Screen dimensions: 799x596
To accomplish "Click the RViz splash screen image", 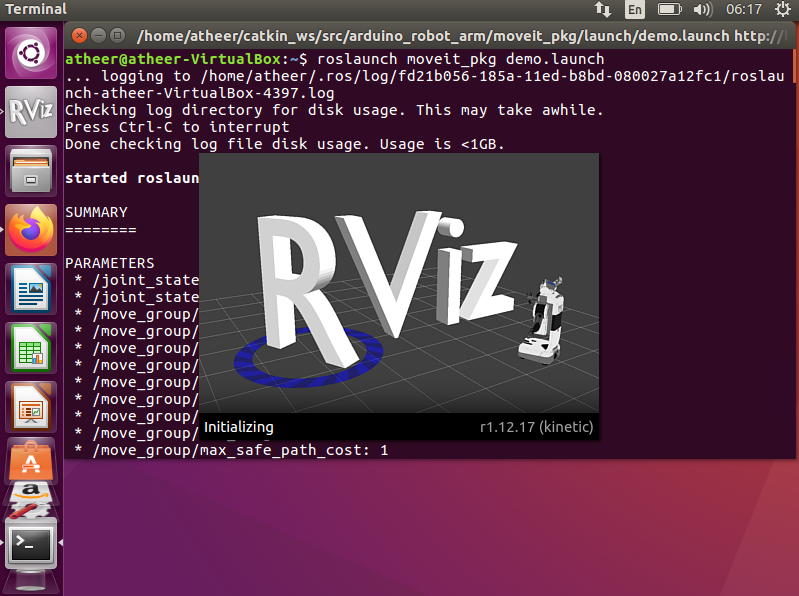I will 398,283.
